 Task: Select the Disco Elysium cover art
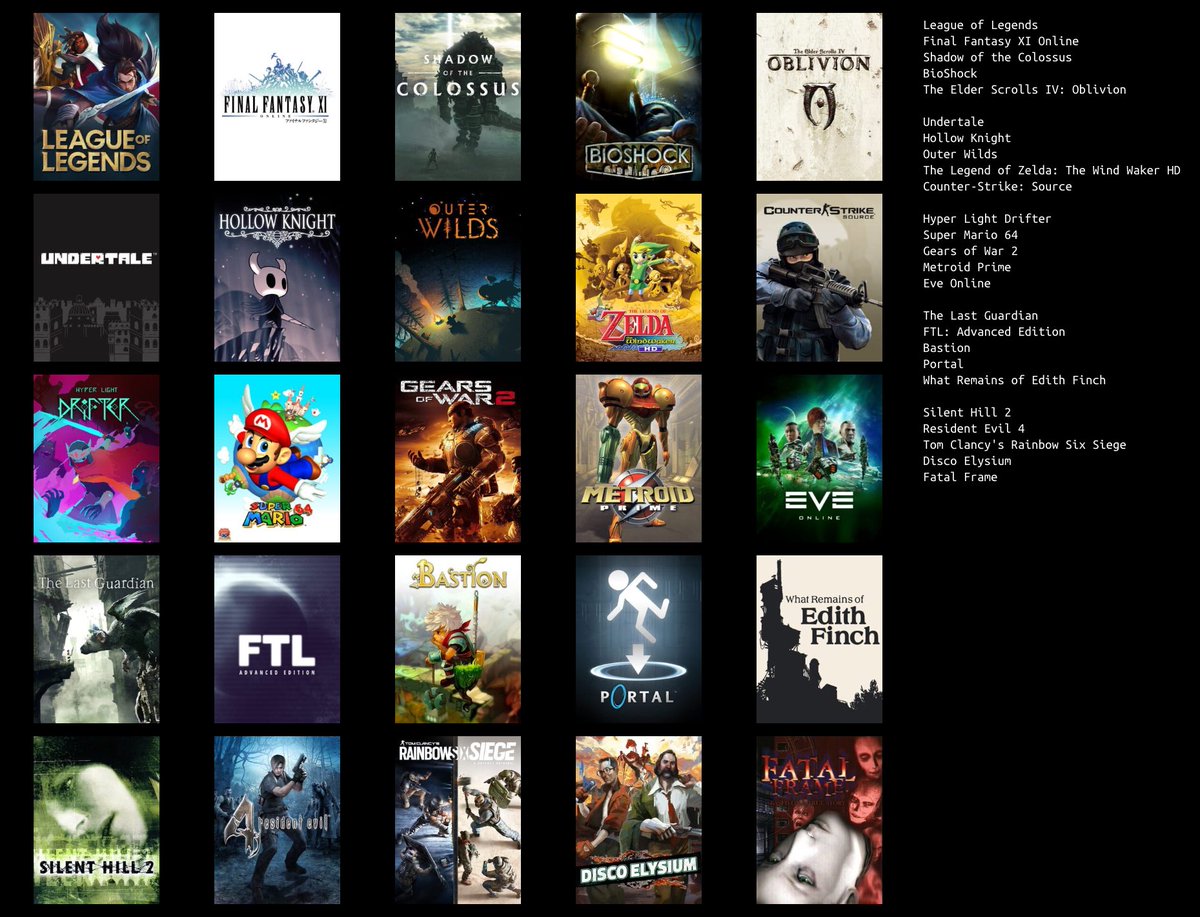[x=638, y=819]
